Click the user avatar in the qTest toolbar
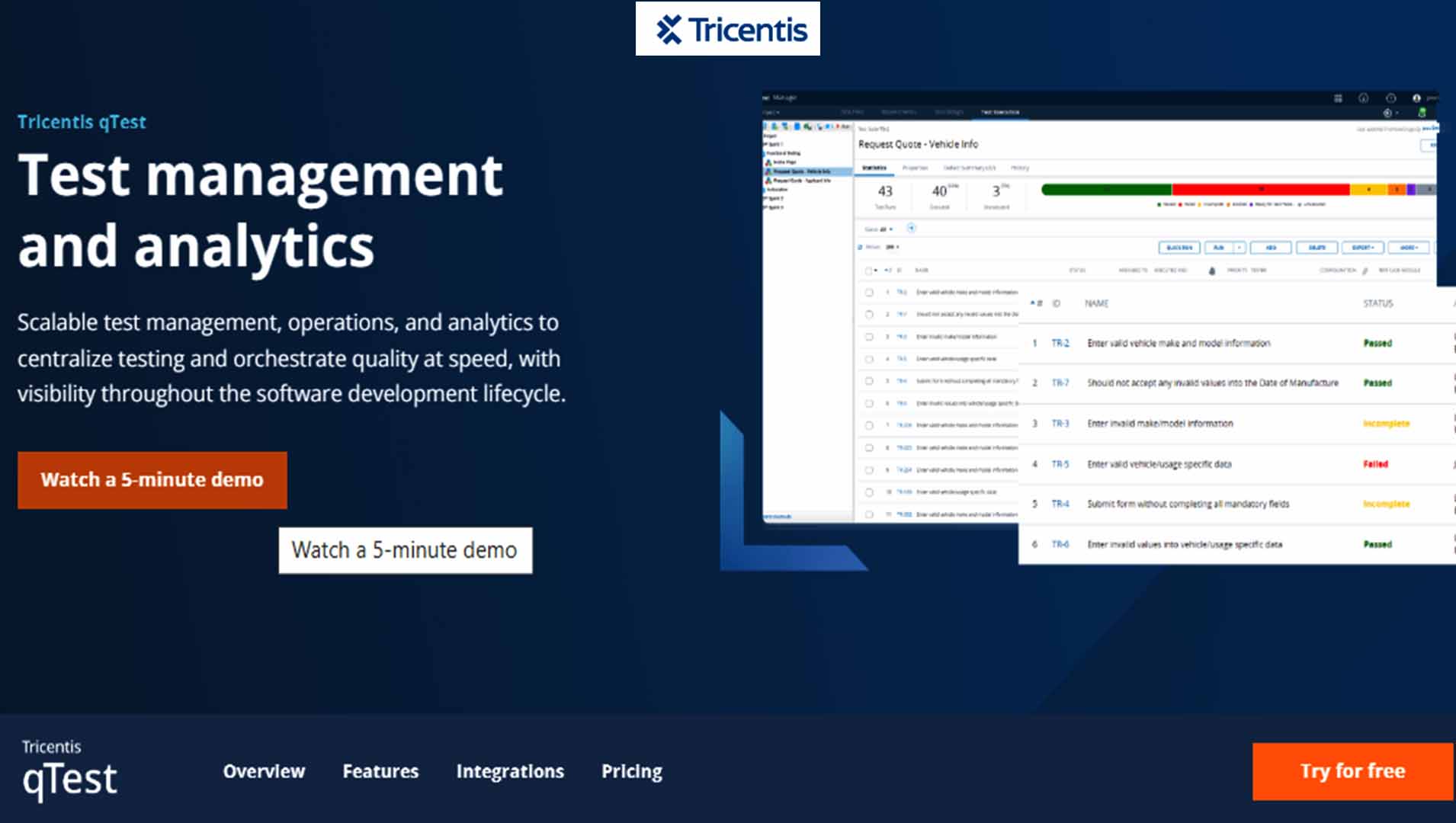 (1416, 98)
